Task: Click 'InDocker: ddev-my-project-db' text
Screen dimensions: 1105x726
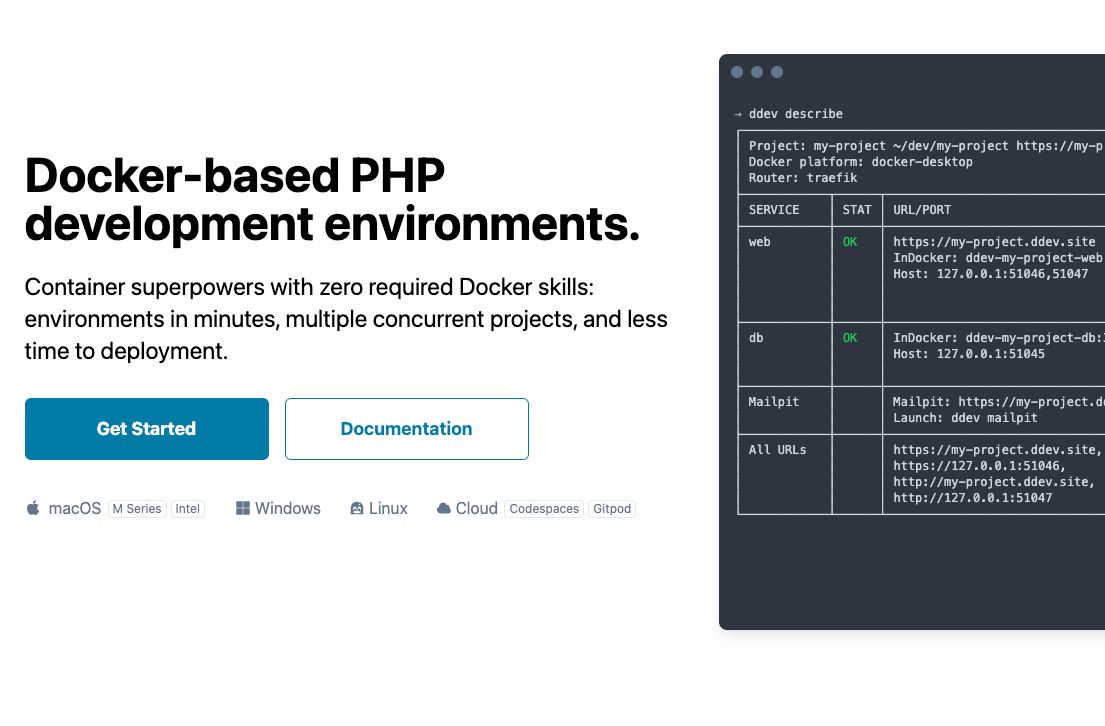Action: pyautogui.click(x=999, y=338)
